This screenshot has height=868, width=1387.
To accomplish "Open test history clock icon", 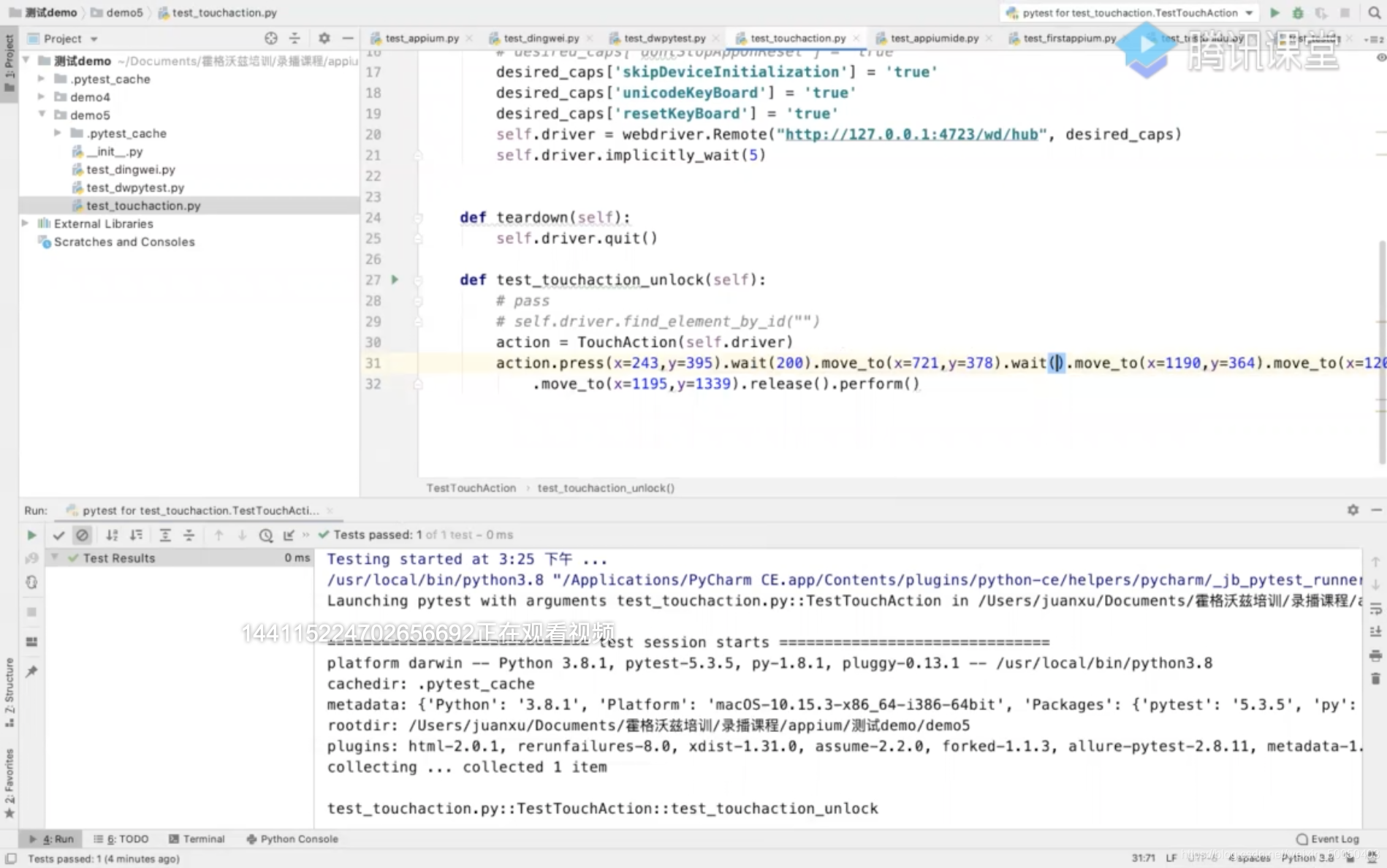I will pyautogui.click(x=266, y=535).
